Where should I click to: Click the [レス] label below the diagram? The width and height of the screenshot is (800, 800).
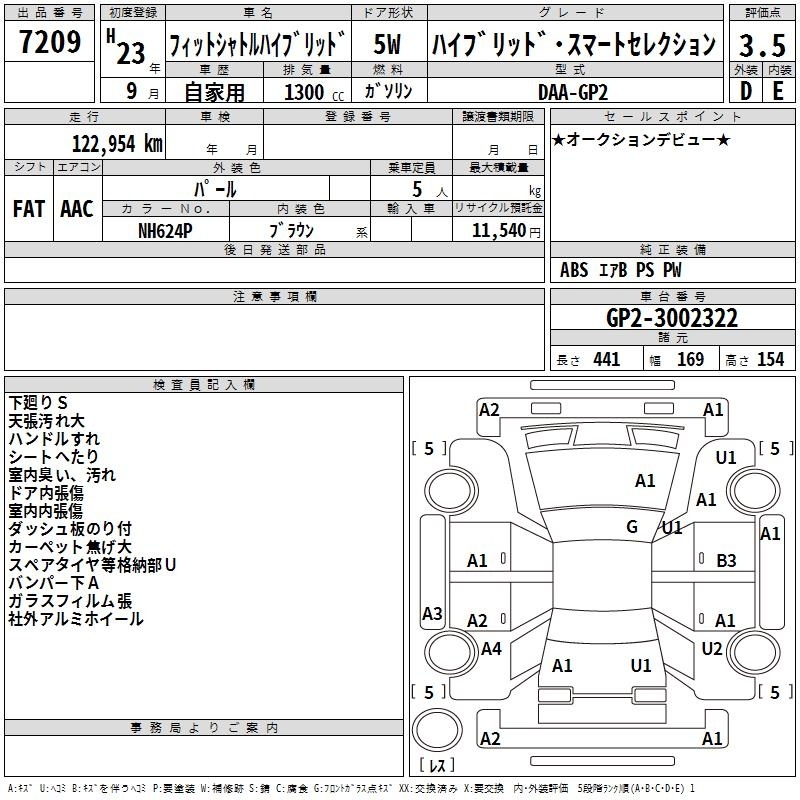tap(436, 767)
